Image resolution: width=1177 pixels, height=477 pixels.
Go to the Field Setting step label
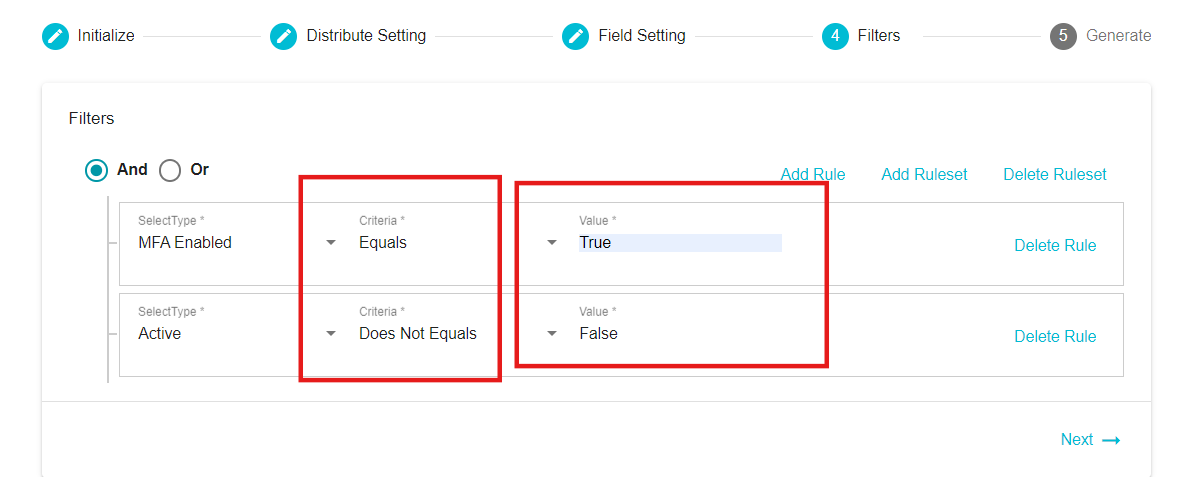pos(642,35)
